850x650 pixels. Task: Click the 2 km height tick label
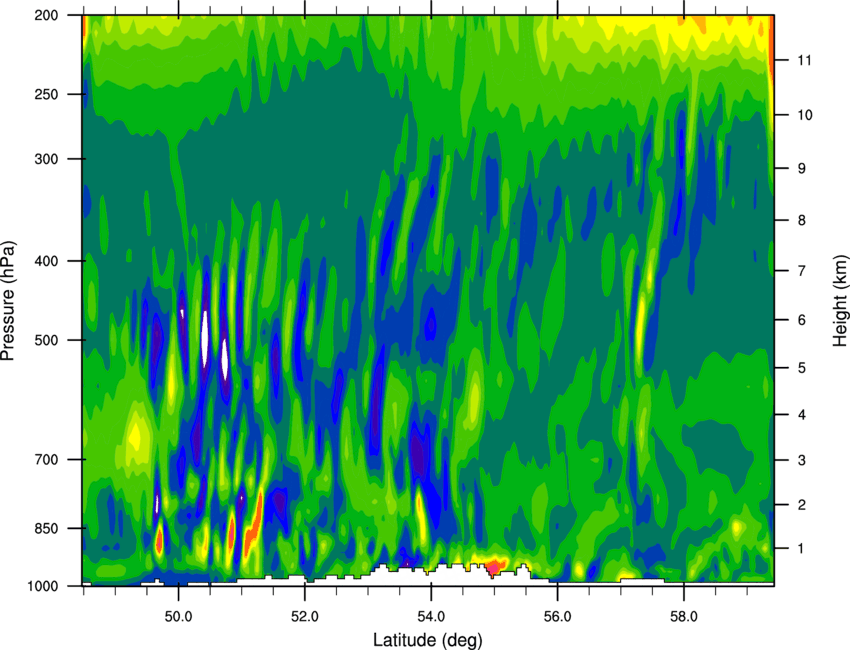[x=802, y=505]
